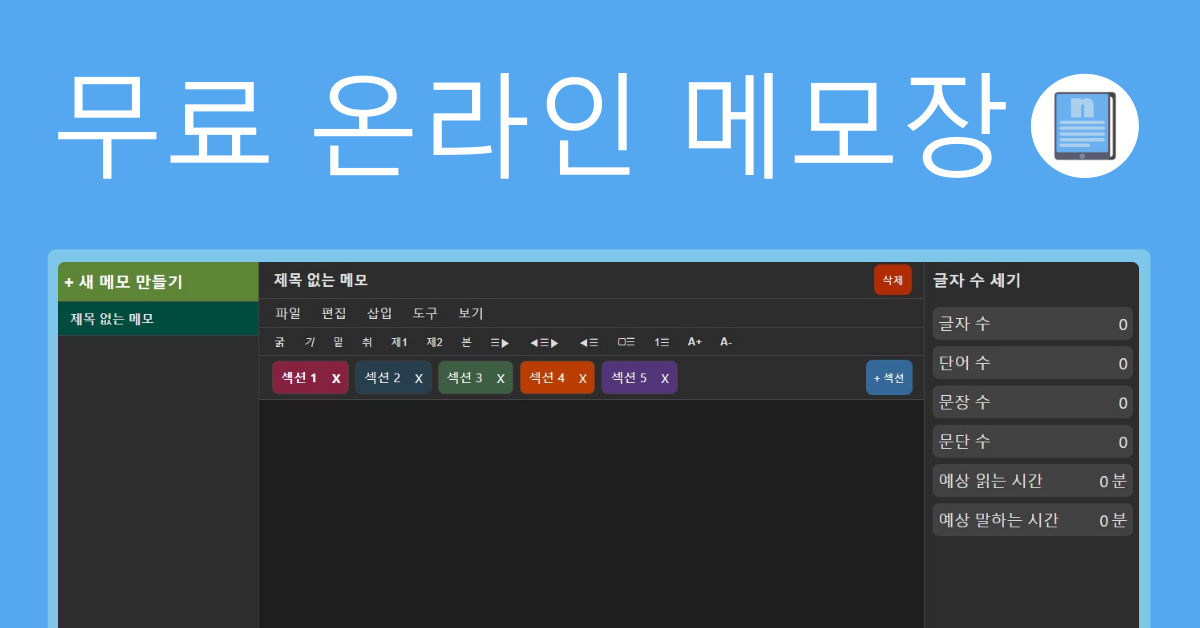Click the 글자 수 세기 panel heading
Screen dimensions: 1200x628
click(x=977, y=281)
